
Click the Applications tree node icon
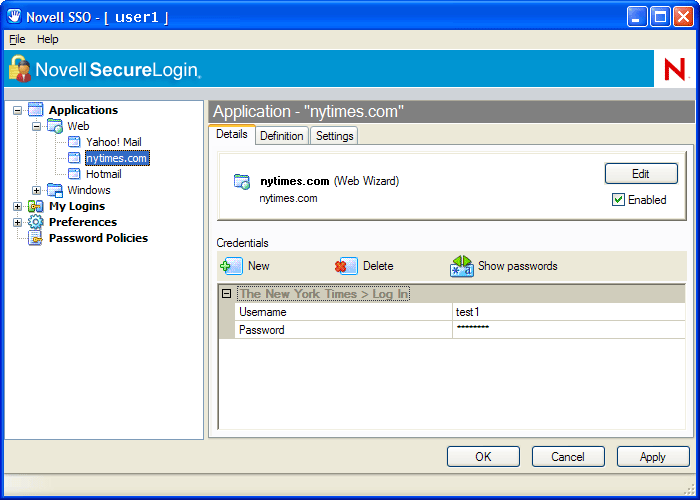[x=35, y=109]
